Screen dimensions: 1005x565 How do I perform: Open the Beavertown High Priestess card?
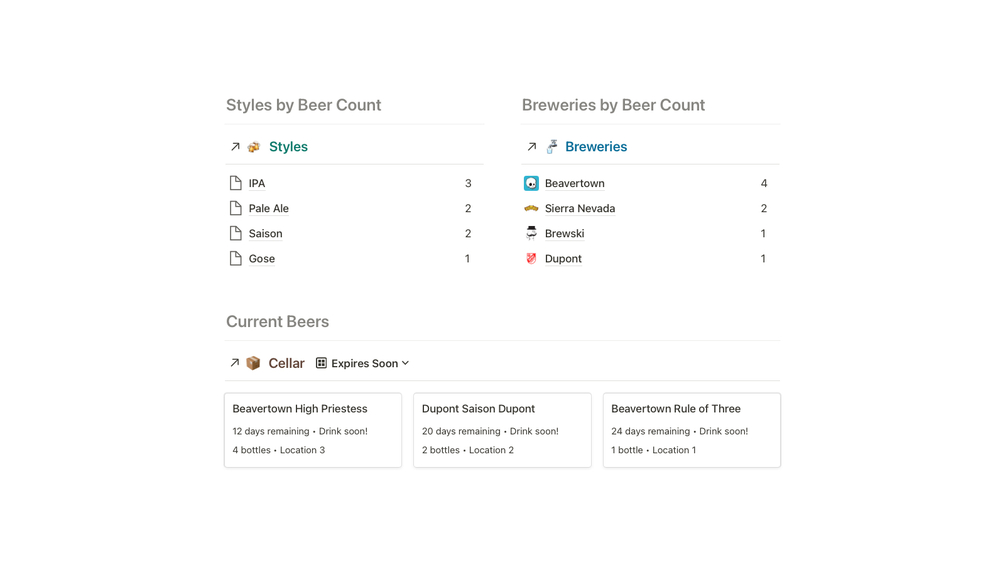tap(313, 429)
